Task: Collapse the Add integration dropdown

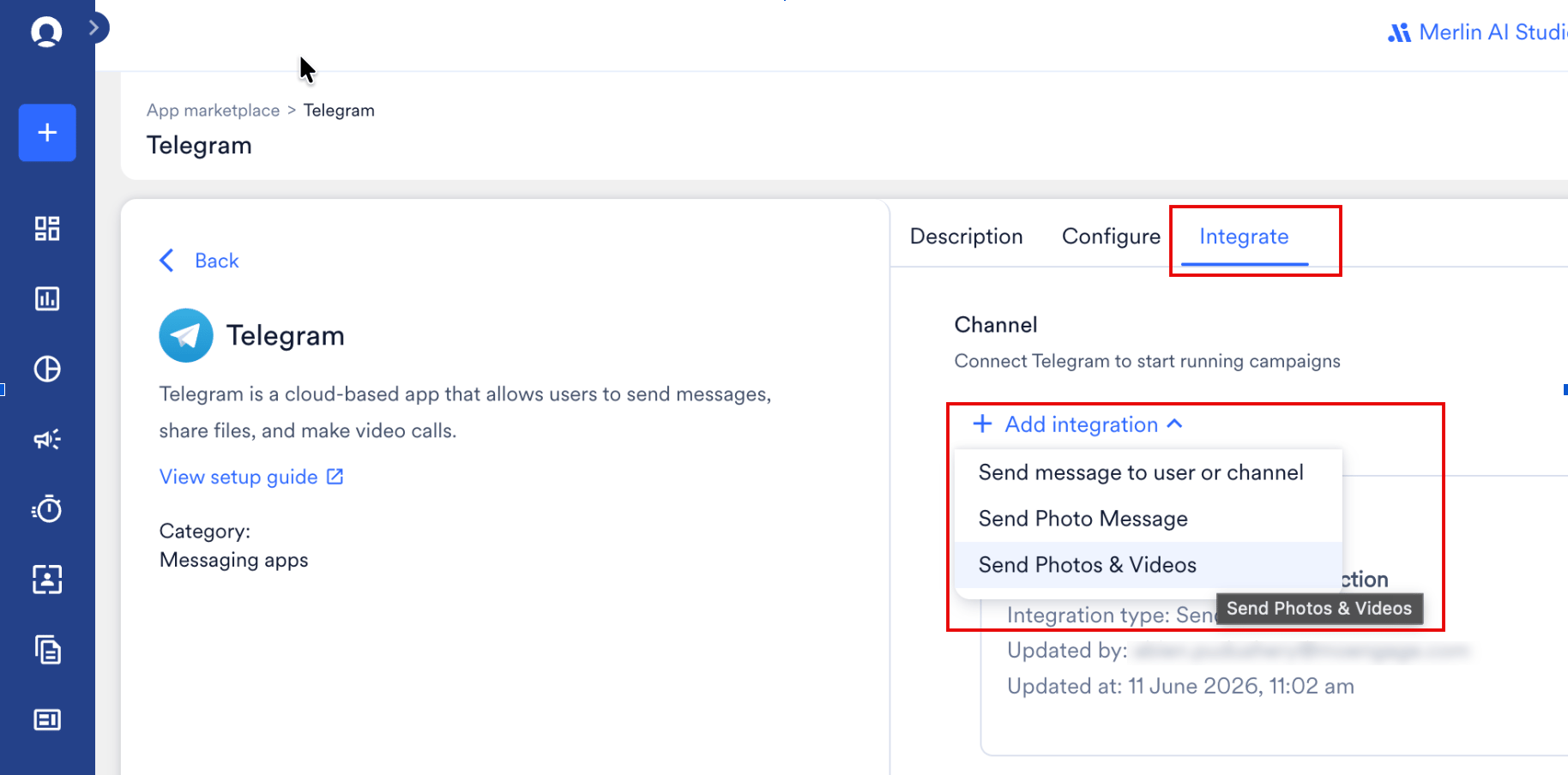Action: point(1078,424)
